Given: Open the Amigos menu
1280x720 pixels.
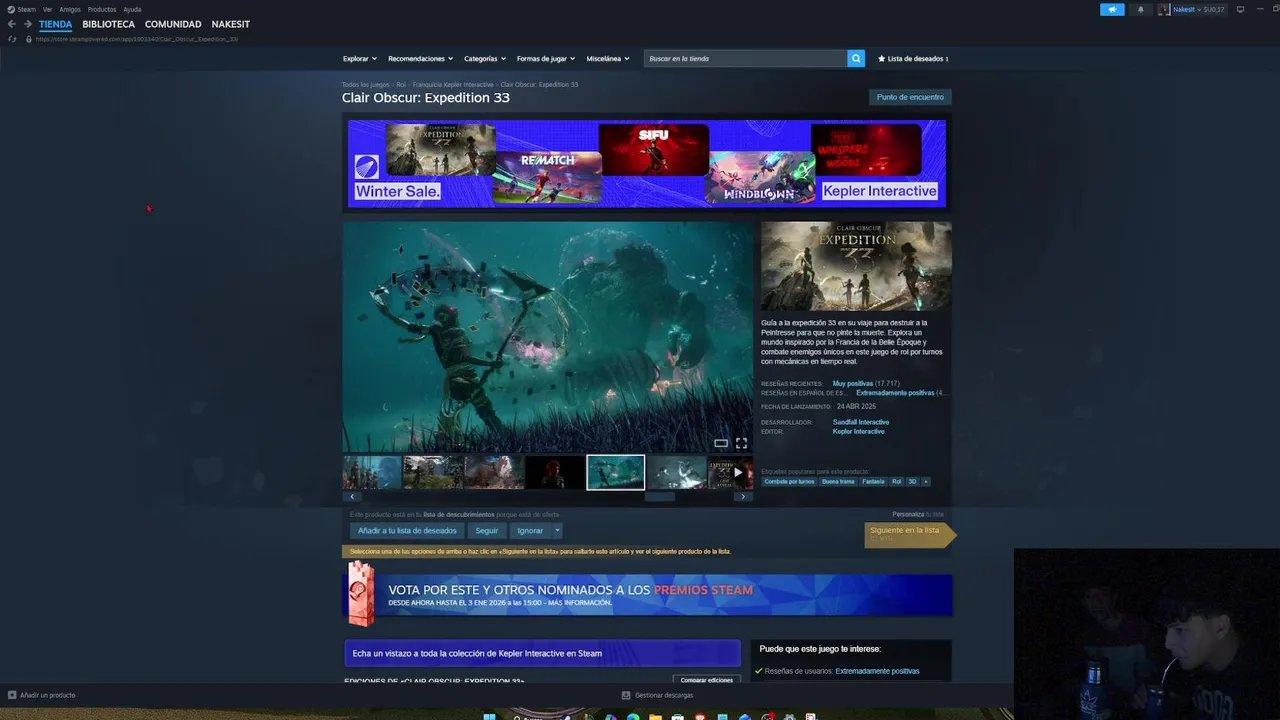Looking at the screenshot, I should 70,9.
